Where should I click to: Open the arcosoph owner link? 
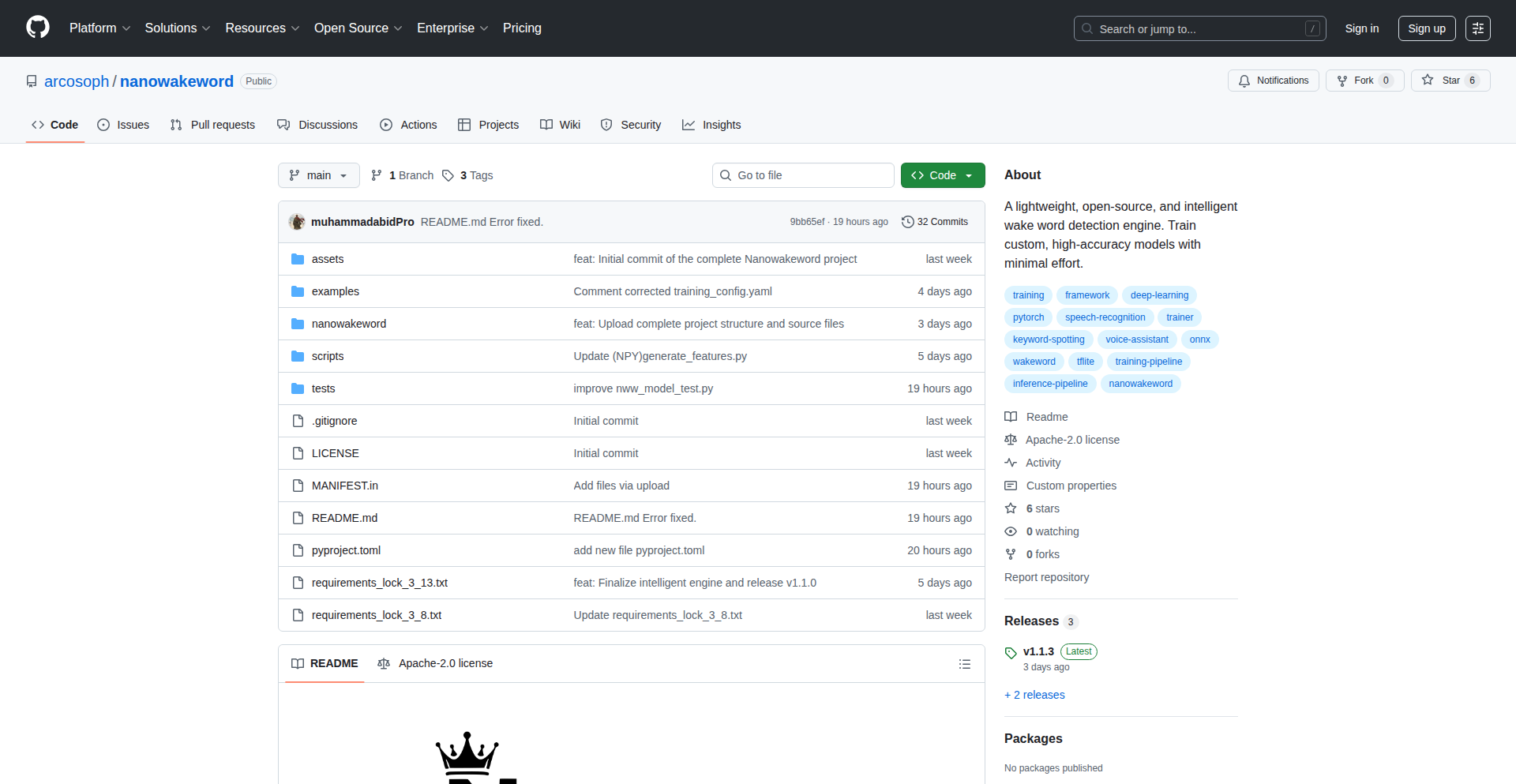coord(77,81)
